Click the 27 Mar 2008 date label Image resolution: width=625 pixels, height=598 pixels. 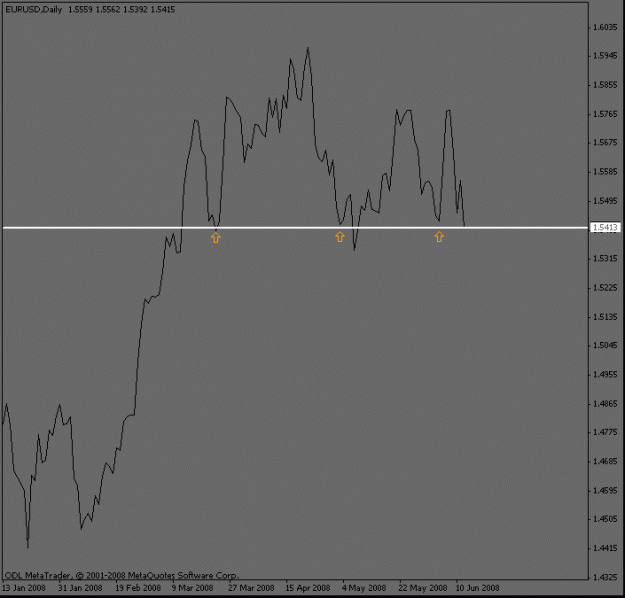[251, 588]
